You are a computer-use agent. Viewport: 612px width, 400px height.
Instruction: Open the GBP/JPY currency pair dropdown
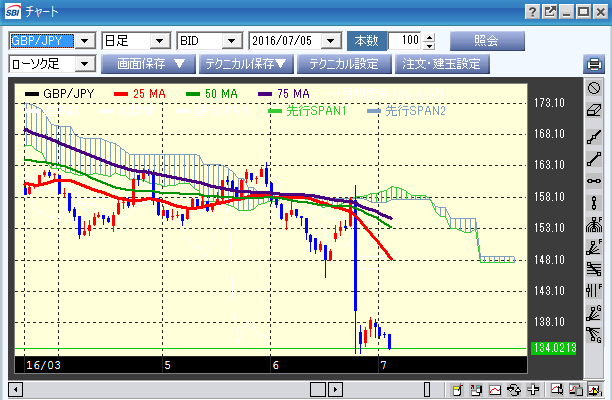click(x=85, y=41)
